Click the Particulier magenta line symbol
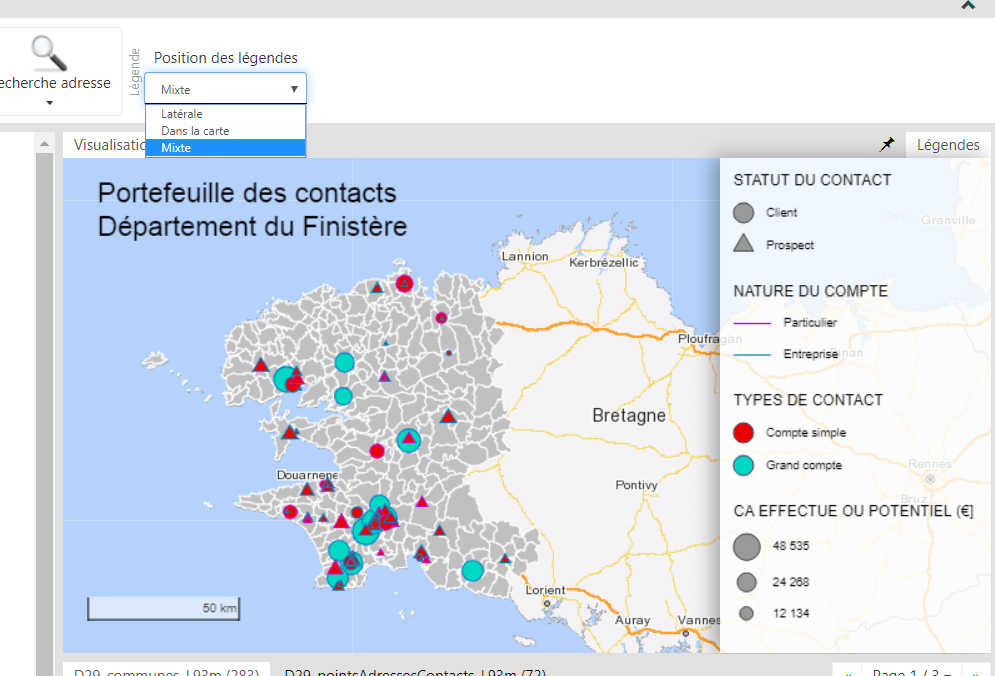995x676 pixels. (752, 323)
